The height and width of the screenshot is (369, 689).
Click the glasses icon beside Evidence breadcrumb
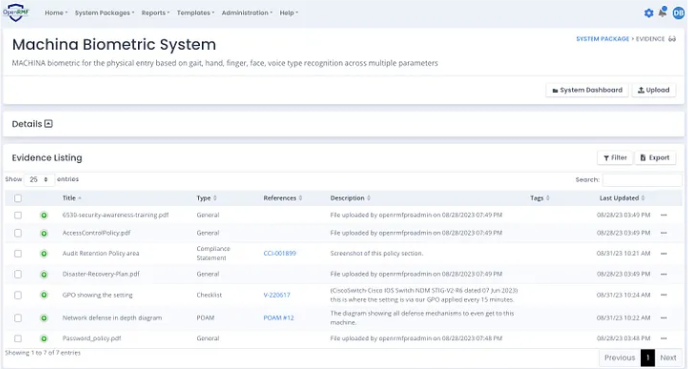[672, 39]
